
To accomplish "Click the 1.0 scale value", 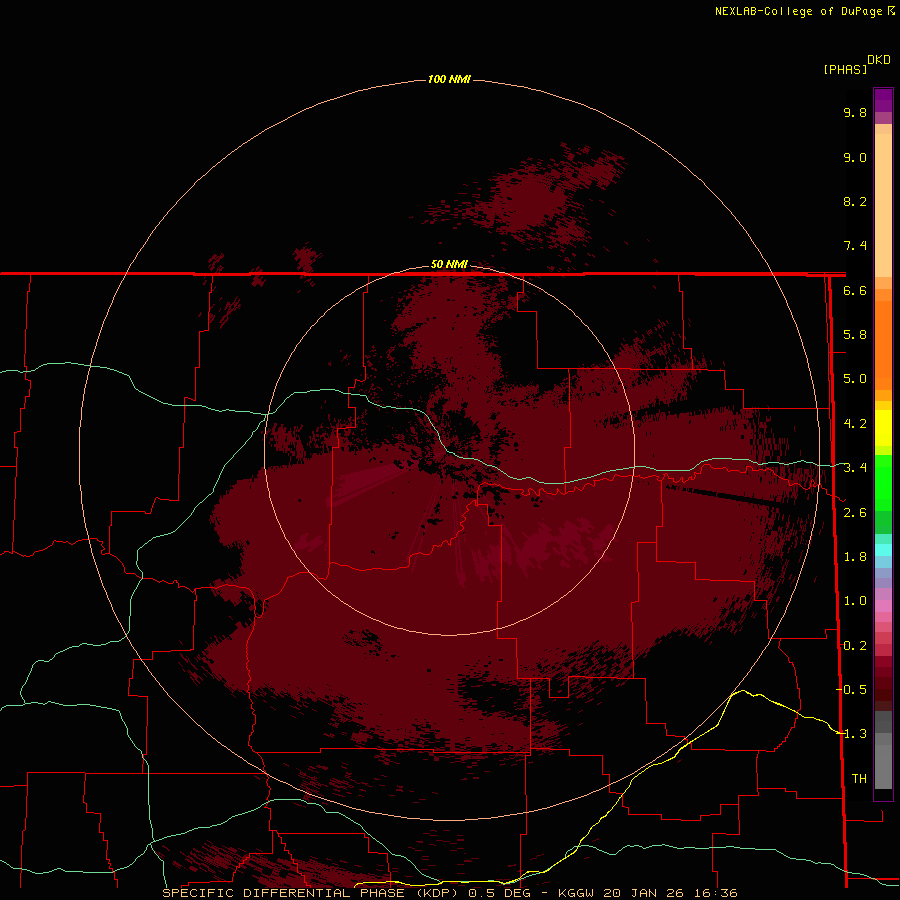I will [855, 601].
